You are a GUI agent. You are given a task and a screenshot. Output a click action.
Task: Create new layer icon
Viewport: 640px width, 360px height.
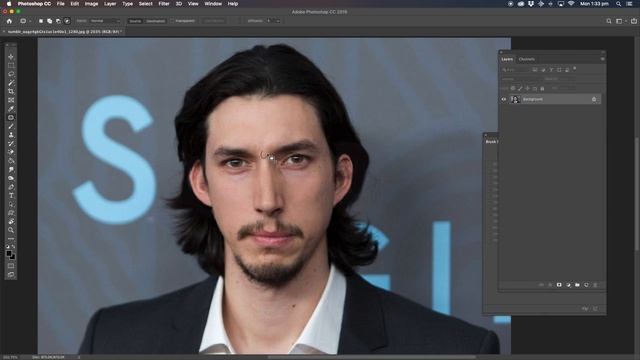pos(586,285)
